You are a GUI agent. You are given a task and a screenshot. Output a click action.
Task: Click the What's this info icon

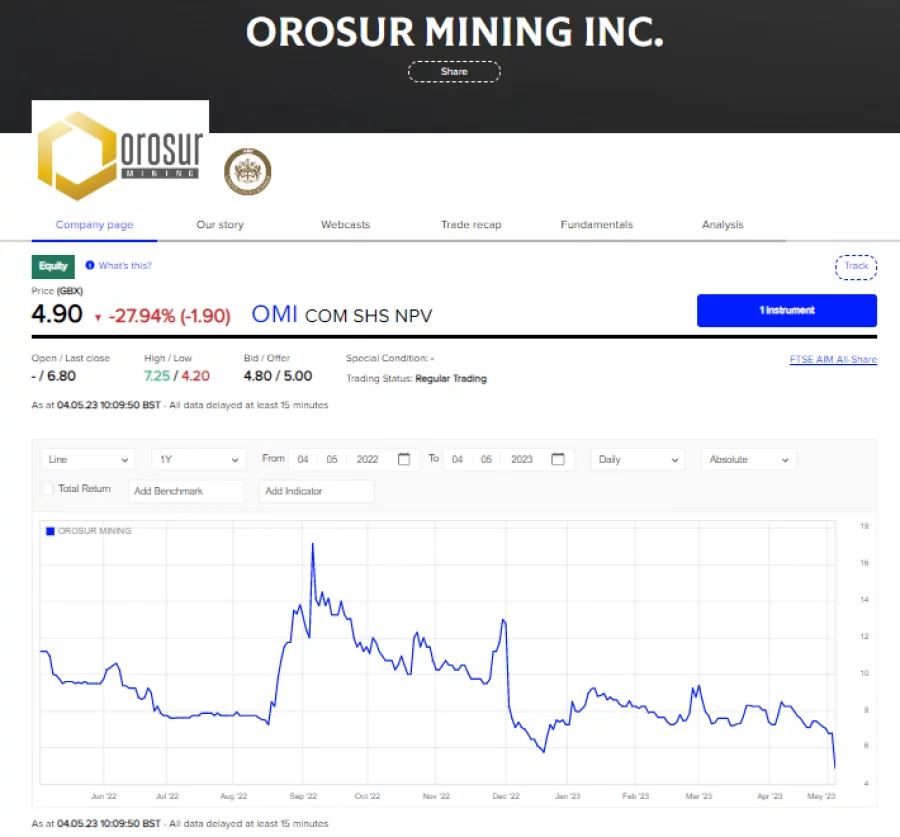click(90, 266)
